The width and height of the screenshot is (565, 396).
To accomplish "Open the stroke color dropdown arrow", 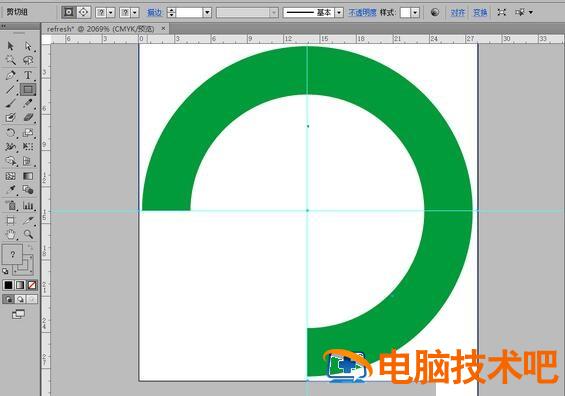I will (134, 13).
